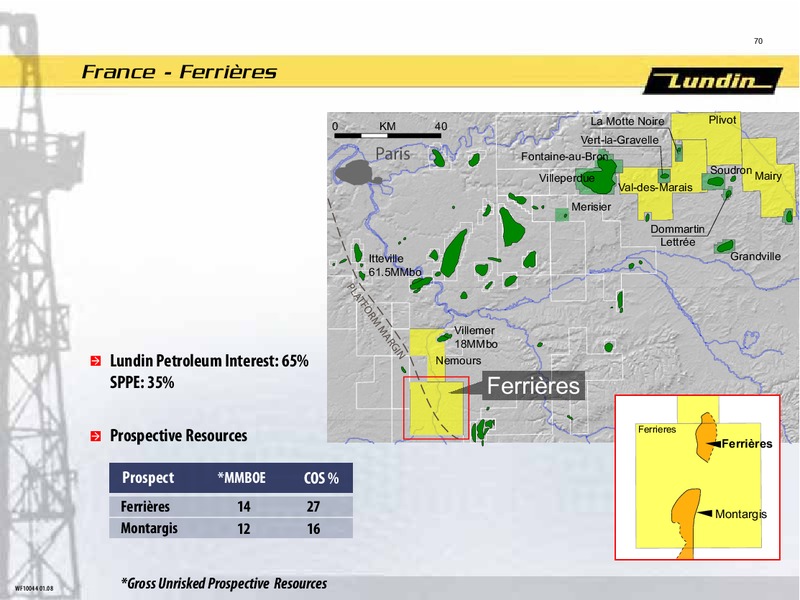
Task: Select the 'Montargis' row label in table
Action: pos(149,528)
